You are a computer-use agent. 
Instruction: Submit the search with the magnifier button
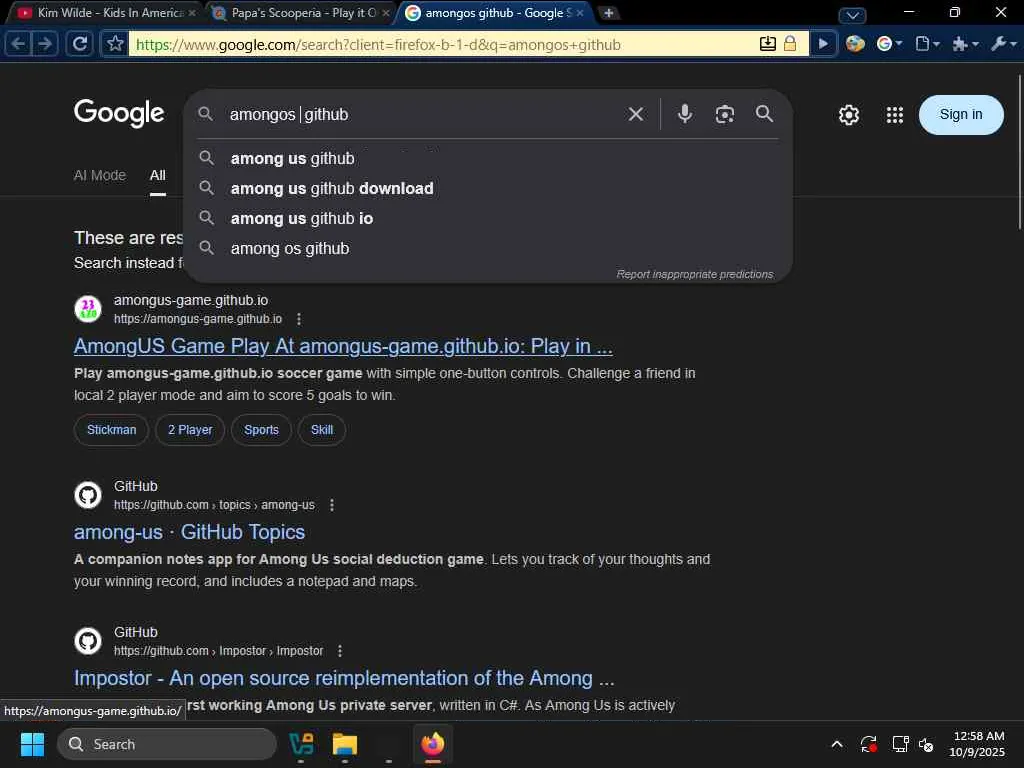coord(764,114)
